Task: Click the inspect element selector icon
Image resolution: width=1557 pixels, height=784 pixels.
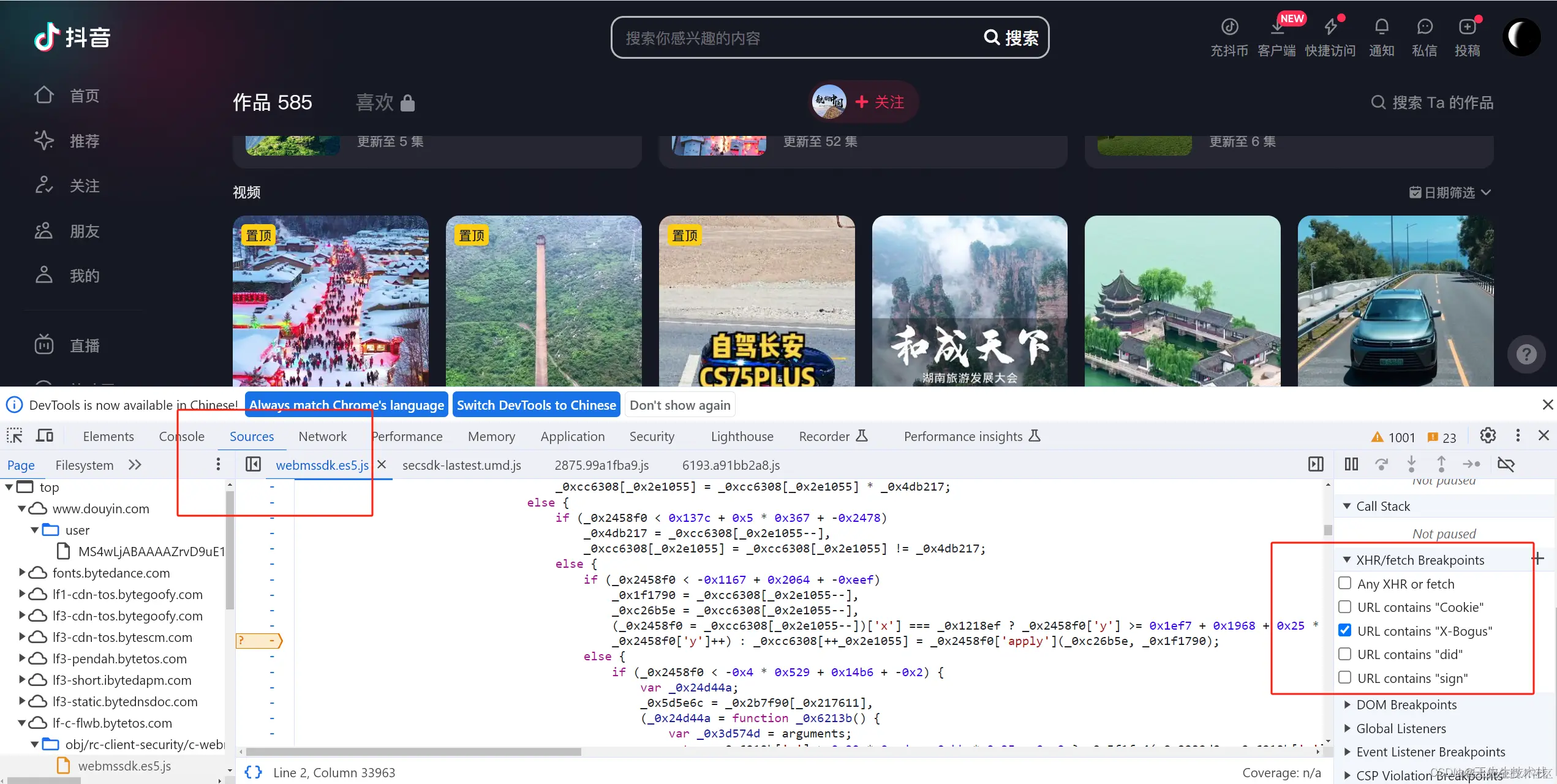Action: pos(15,436)
